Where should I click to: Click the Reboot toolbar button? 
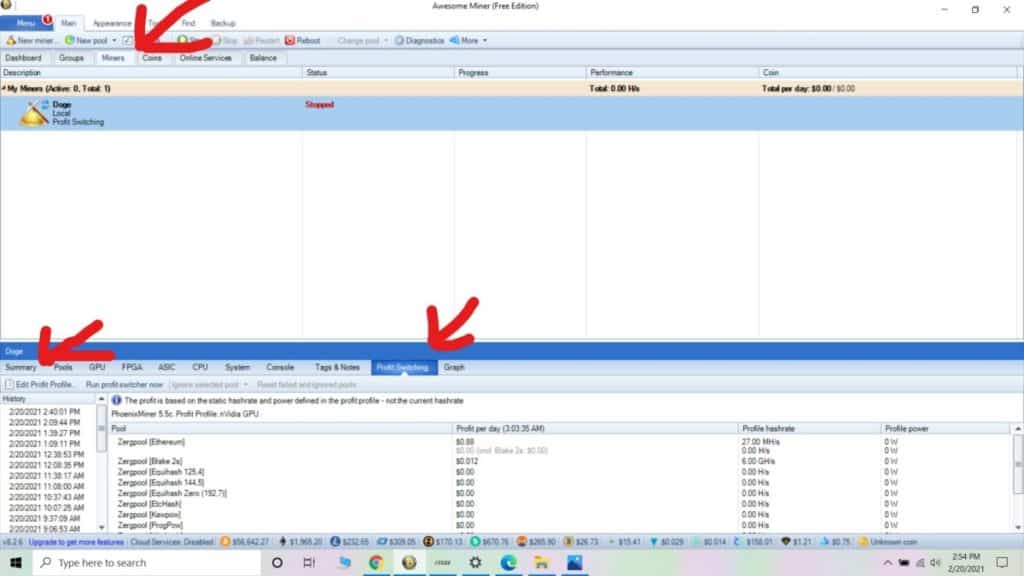click(302, 40)
